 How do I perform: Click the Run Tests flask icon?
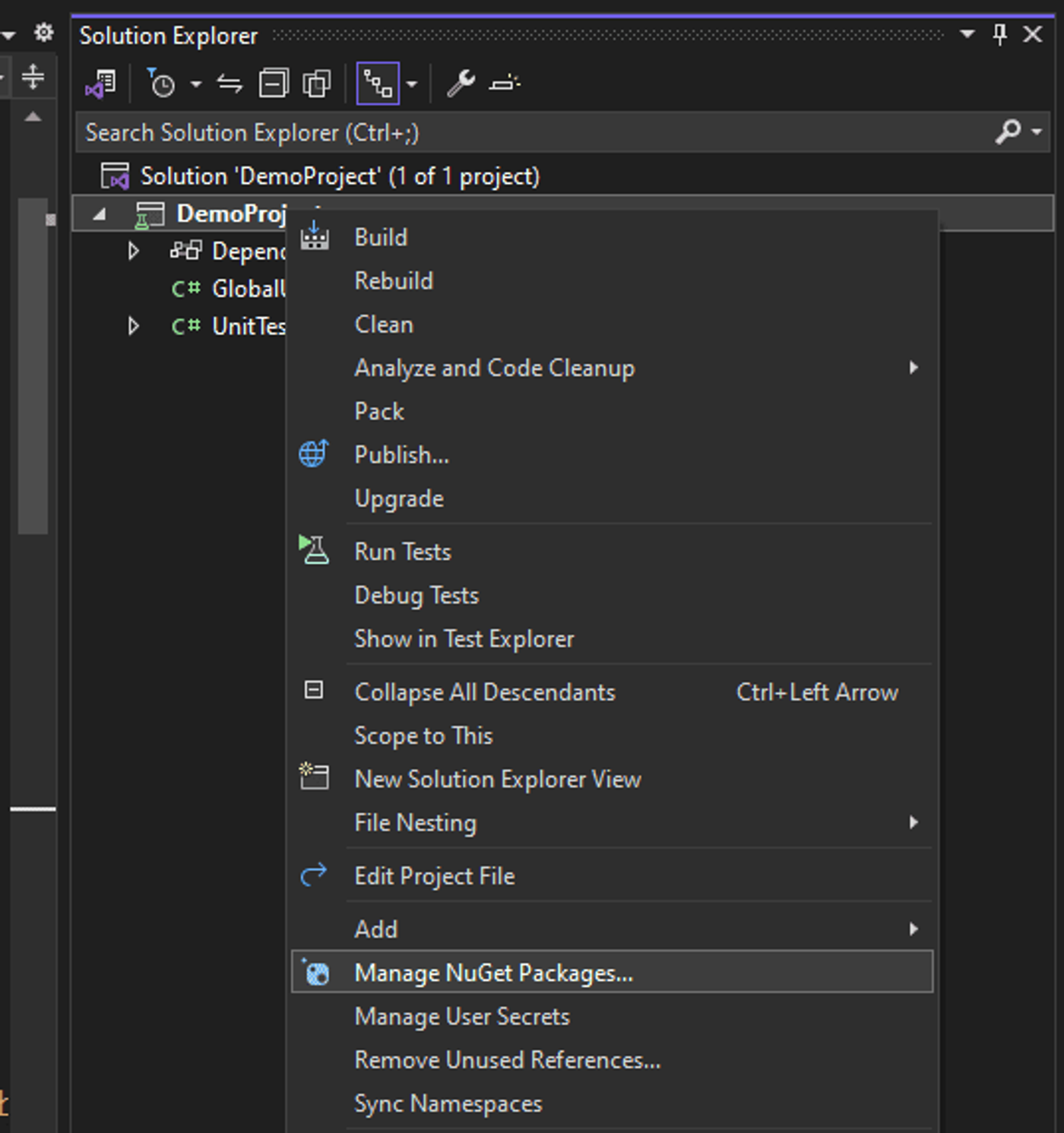(314, 549)
